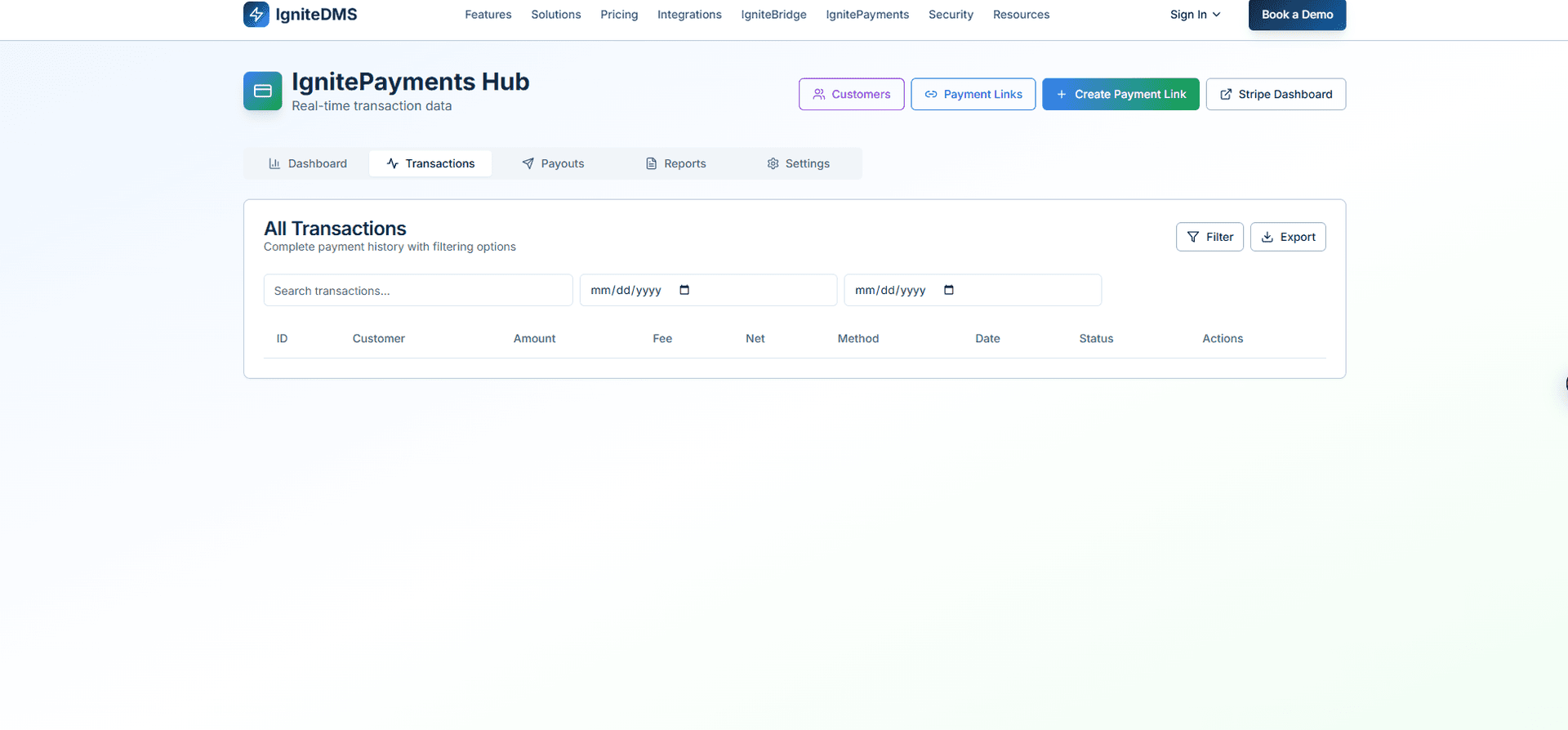Viewport: 1568px width, 730px height.
Task: Click the Method column header
Action: tap(858, 338)
